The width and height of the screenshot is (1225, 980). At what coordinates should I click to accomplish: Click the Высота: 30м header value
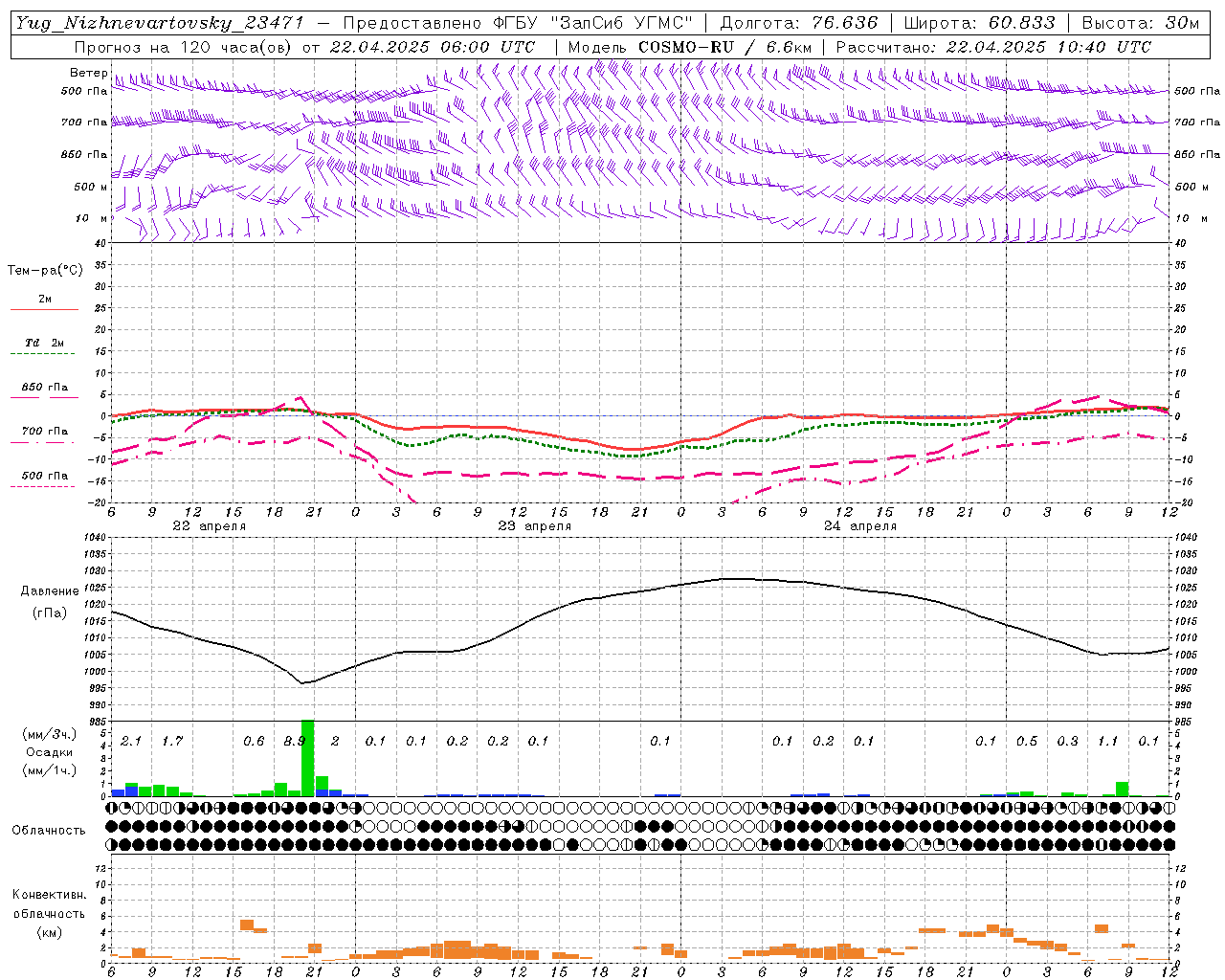1141,23
